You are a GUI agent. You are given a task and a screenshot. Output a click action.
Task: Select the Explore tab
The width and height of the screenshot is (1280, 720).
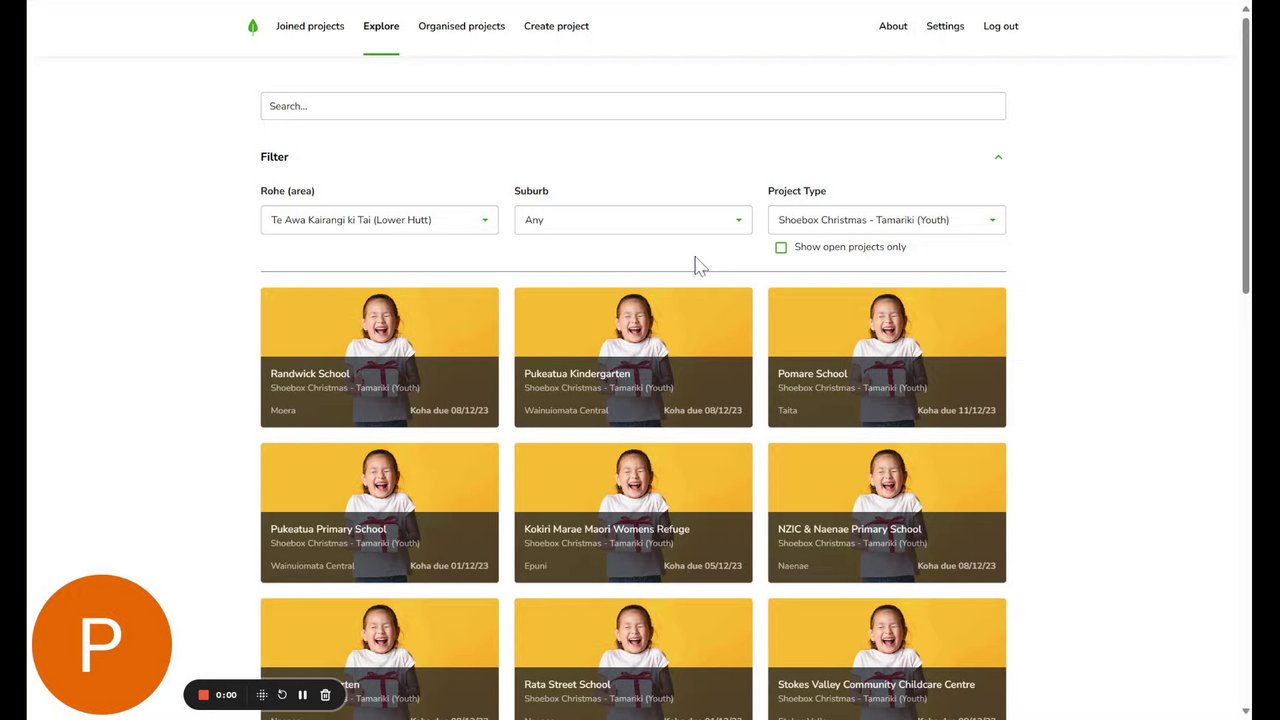[381, 26]
